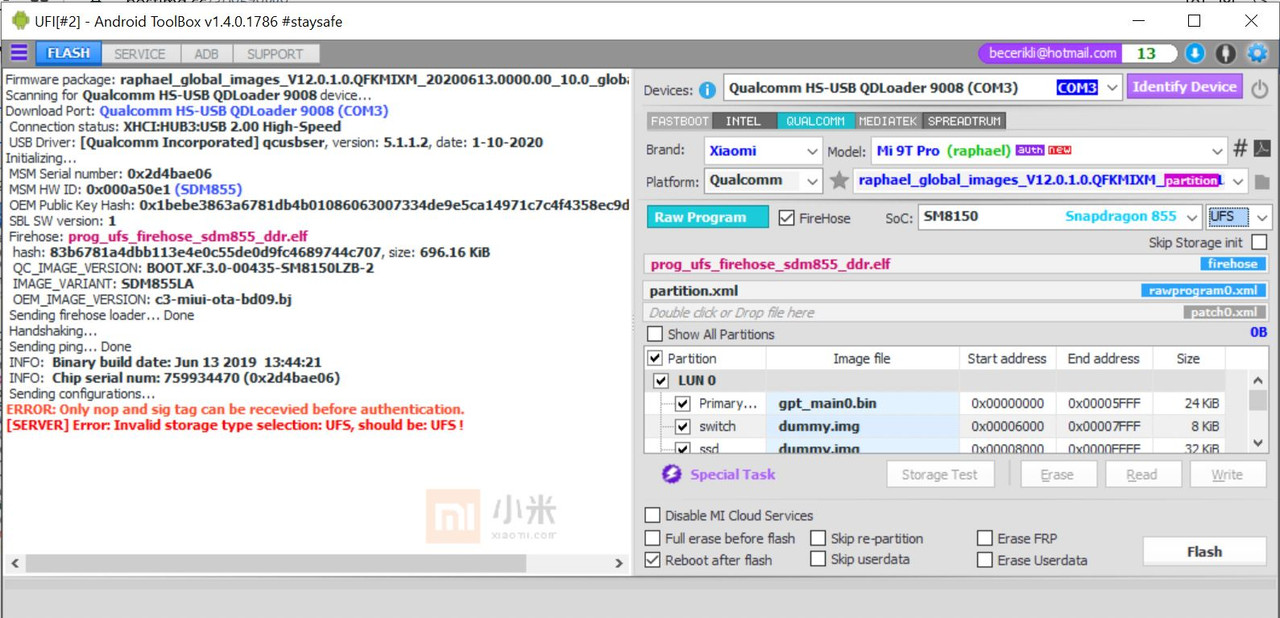Open the Platform dropdown showing Qualcomm
The width and height of the screenshot is (1280, 618).
(x=813, y=181)
